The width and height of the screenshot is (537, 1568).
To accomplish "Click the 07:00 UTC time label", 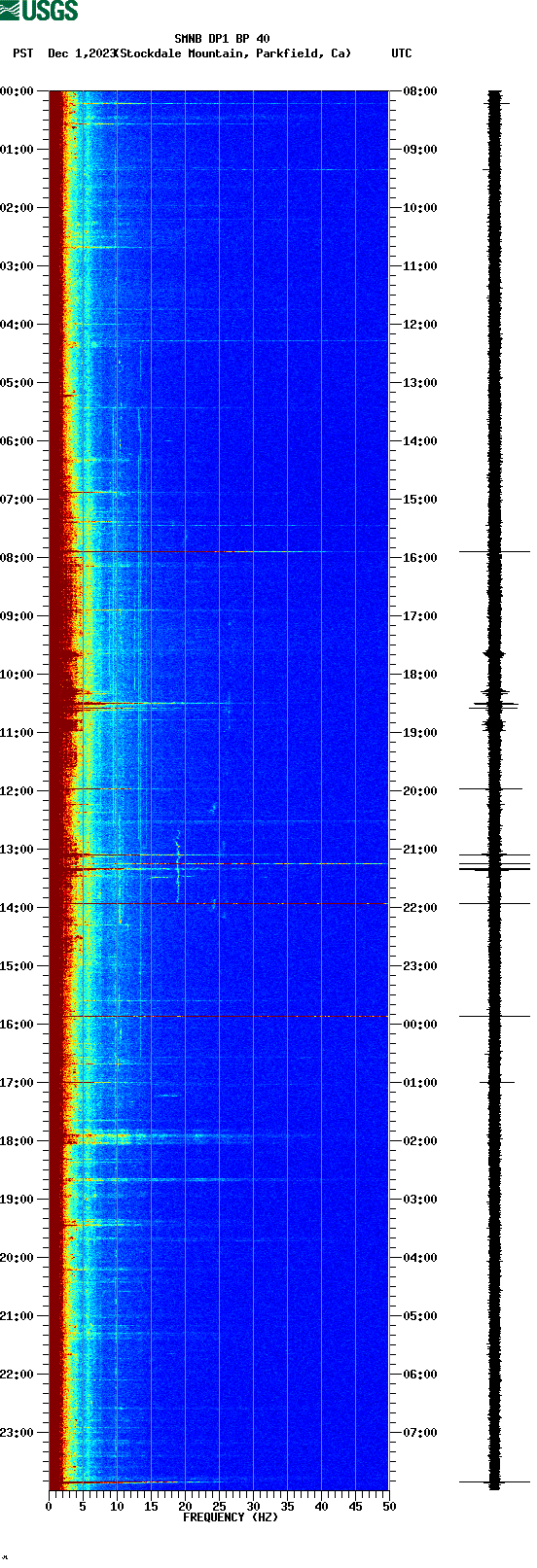I will click(x=420, y=1433).
